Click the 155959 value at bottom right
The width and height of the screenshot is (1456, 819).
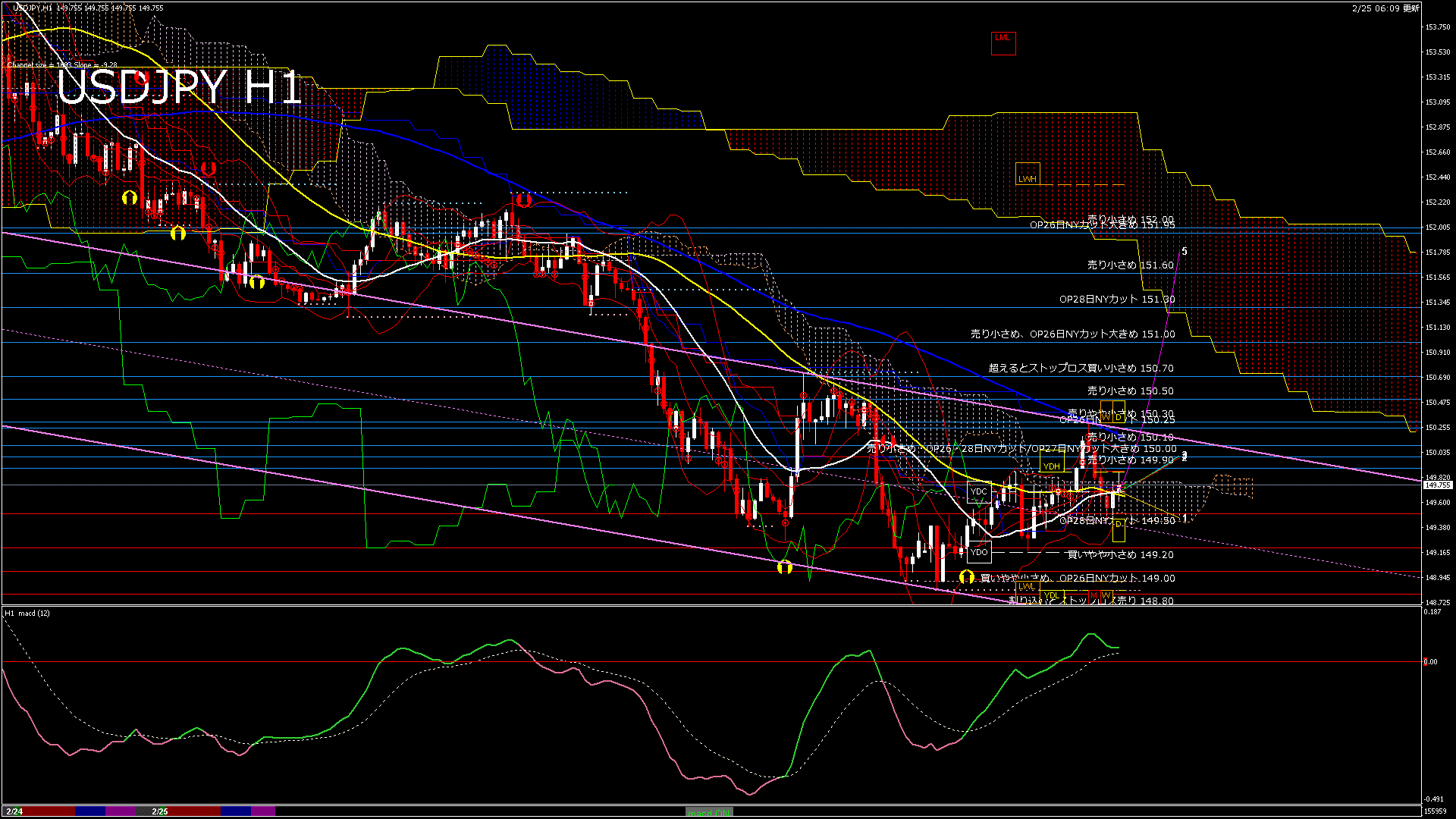(1436, 811)
